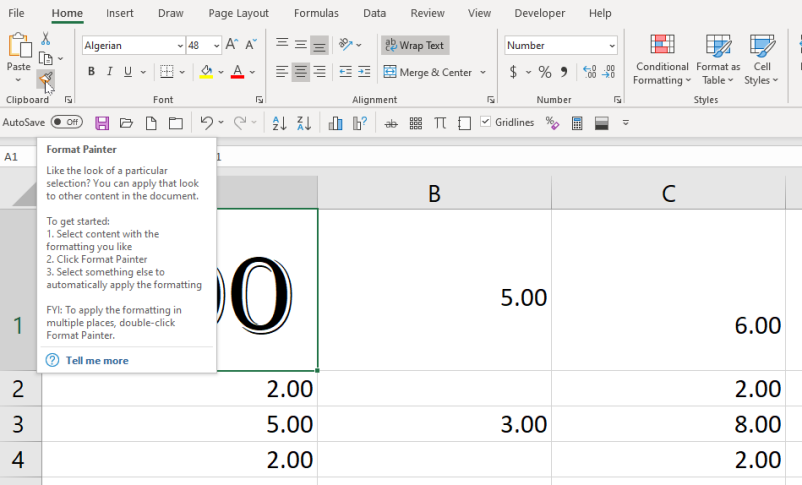802x485 pixels.
Task: Click Decrease Decimal icon
Action: [x=609, y=72]
